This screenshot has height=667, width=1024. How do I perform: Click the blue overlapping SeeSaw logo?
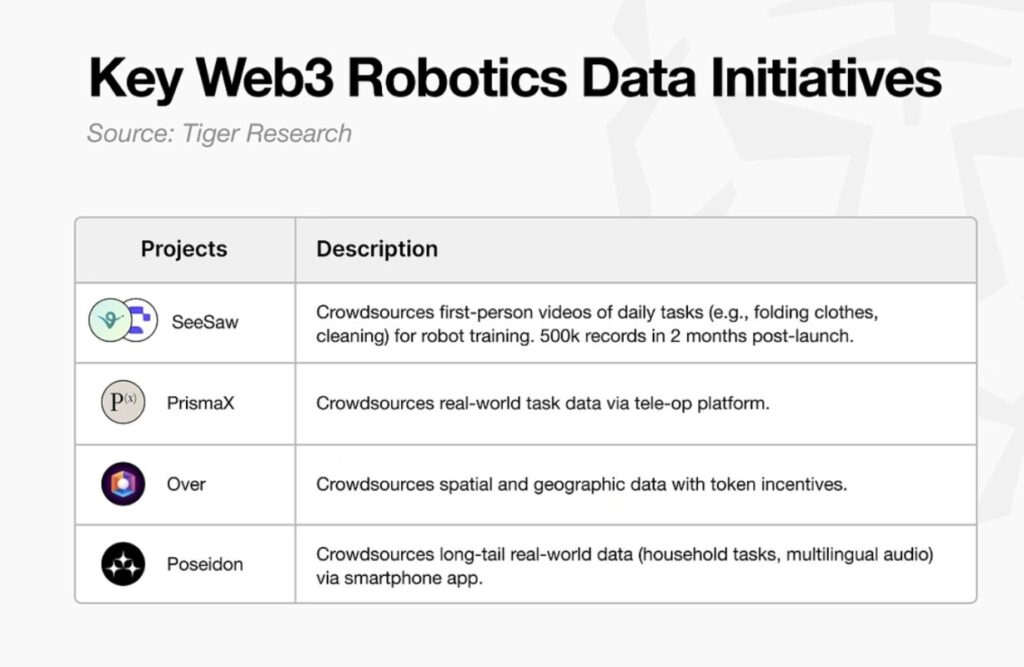click(x=142, y=321)
